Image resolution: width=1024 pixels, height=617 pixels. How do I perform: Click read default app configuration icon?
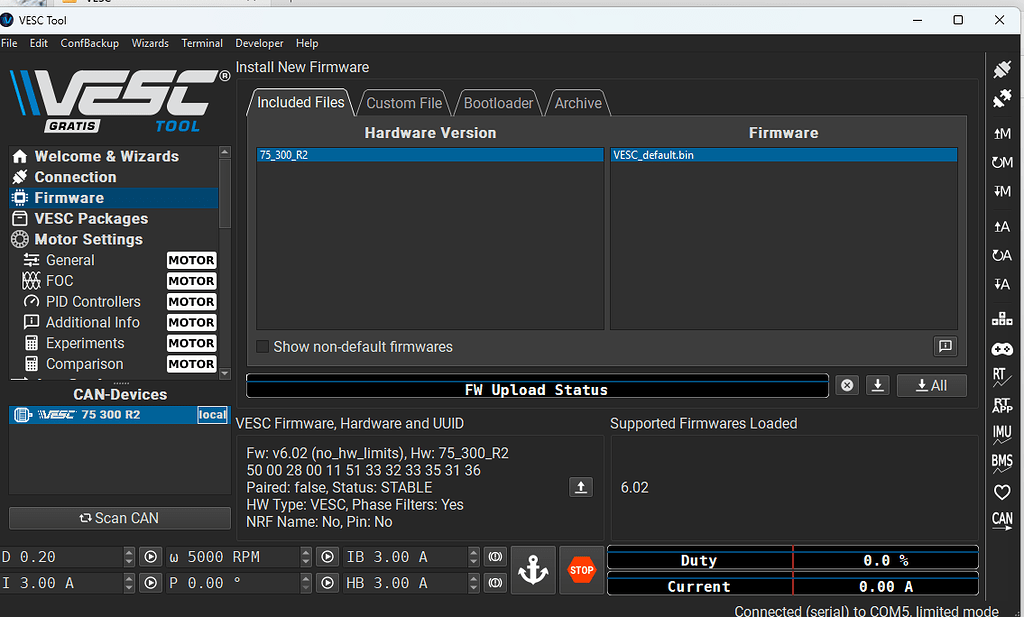(x=1002, y=255)
